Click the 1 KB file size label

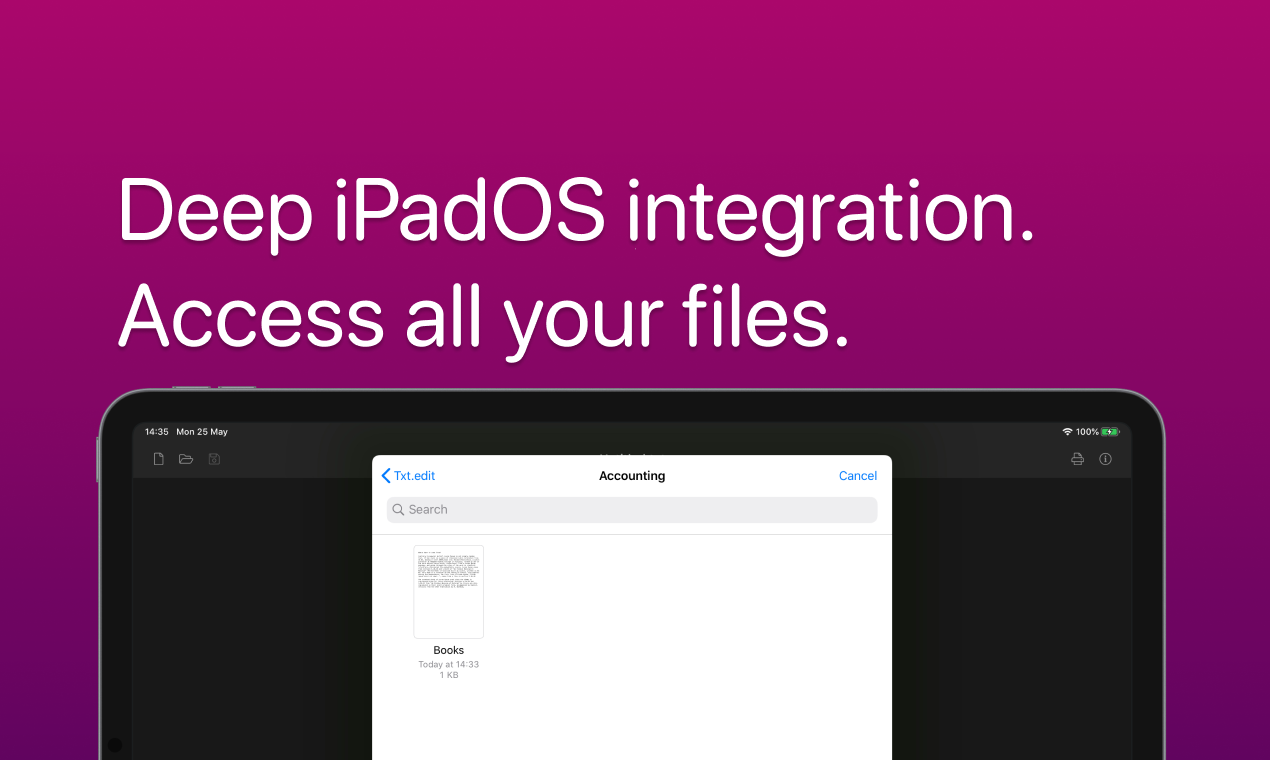point(449,676)
